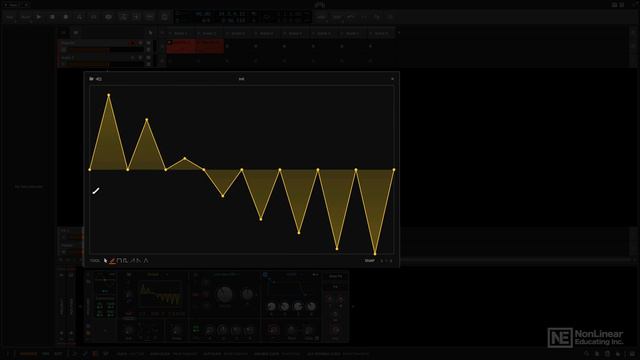Select the fourth downward dip curve point
The image size is (640, 360).
(337, 249)
